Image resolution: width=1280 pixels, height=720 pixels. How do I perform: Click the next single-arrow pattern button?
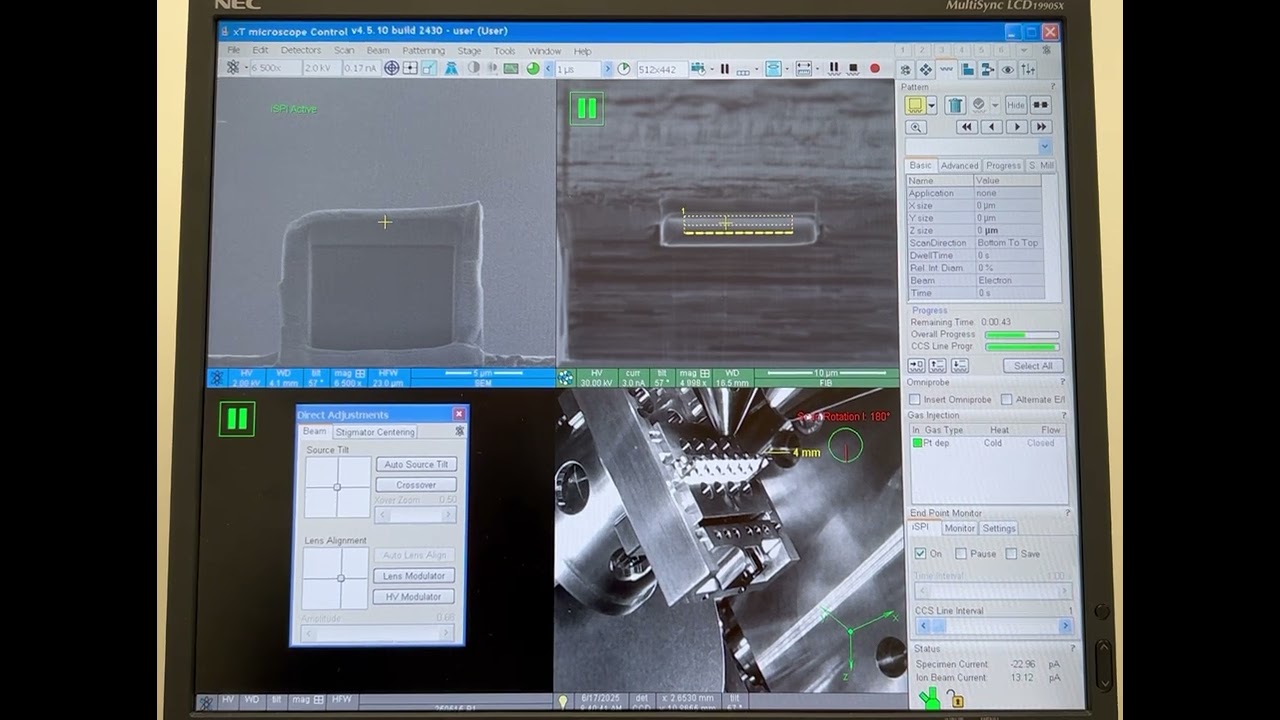click(1017, 127)
